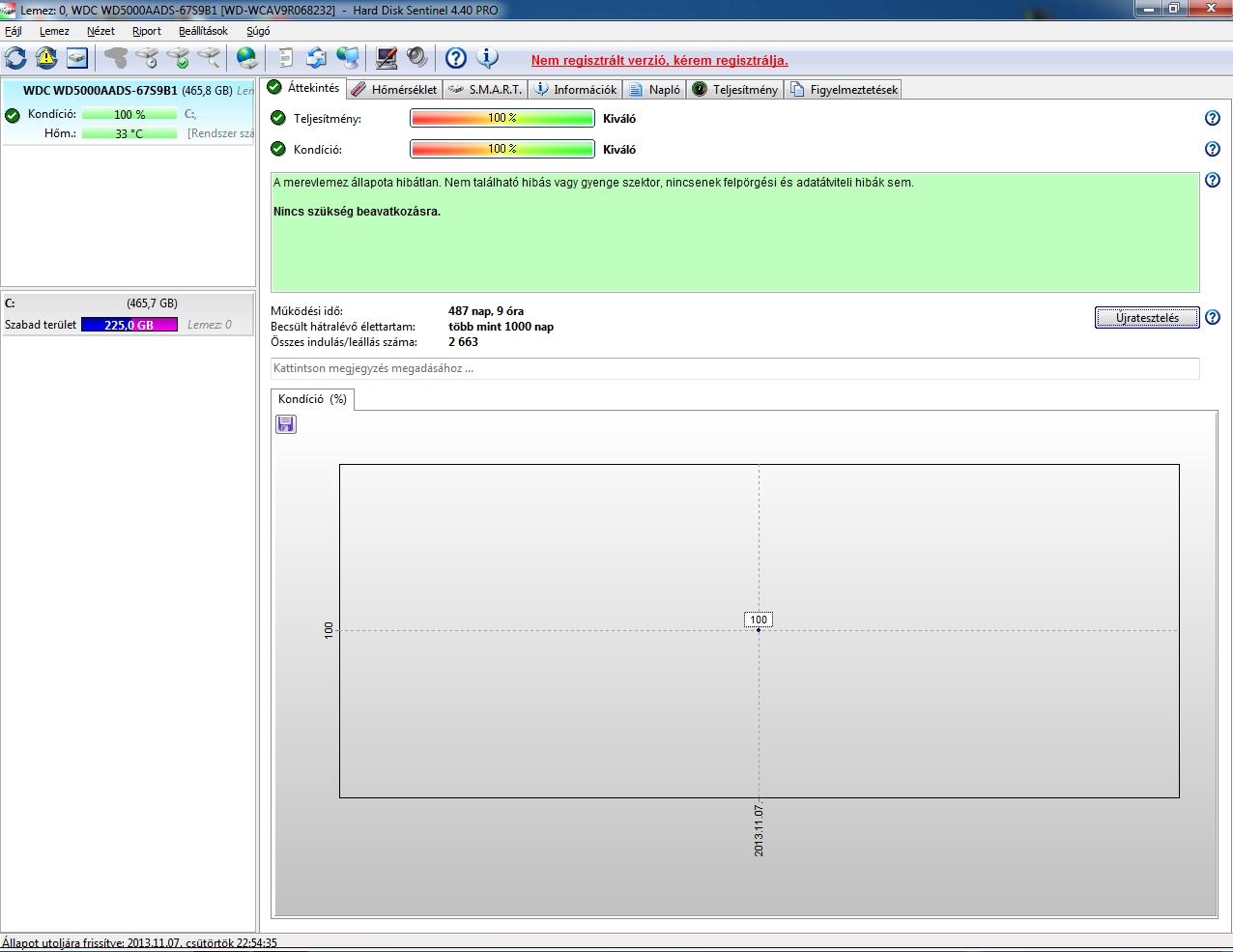Image resolution: width=1233 pixels, height=952 pixels.
Task: Click the help icon beside Kondíció bar
Action: click(x=1213, y=149)
